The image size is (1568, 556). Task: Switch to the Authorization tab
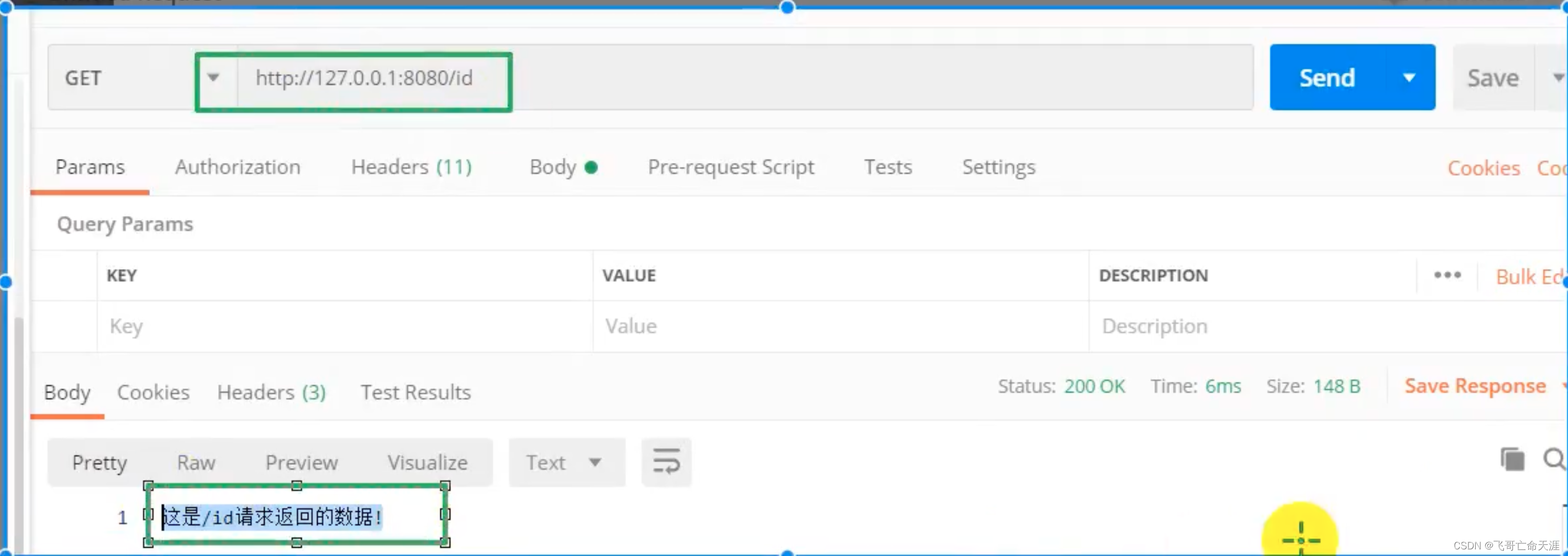click(238, 167)
